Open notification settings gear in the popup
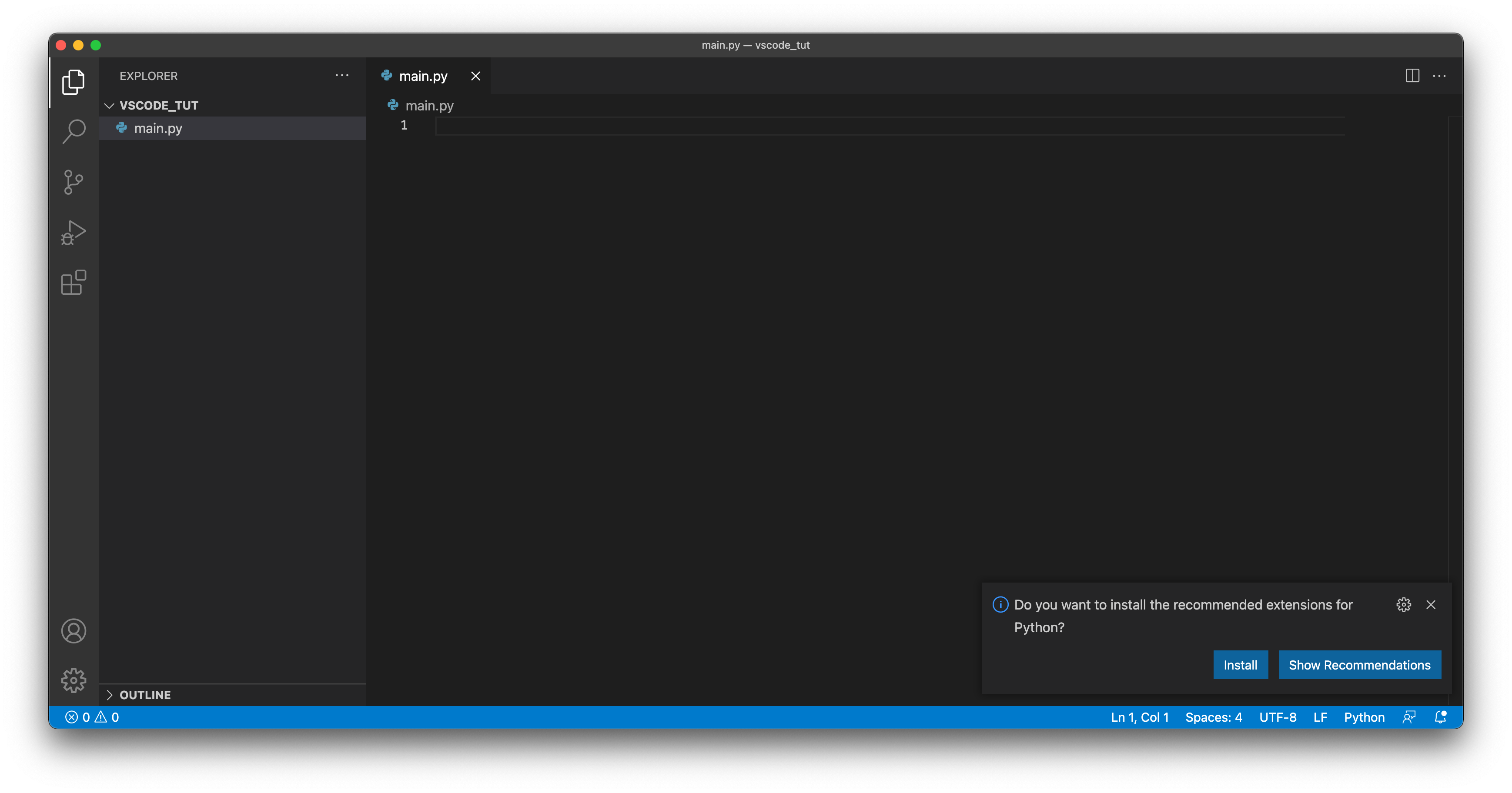 [1403, 605]
